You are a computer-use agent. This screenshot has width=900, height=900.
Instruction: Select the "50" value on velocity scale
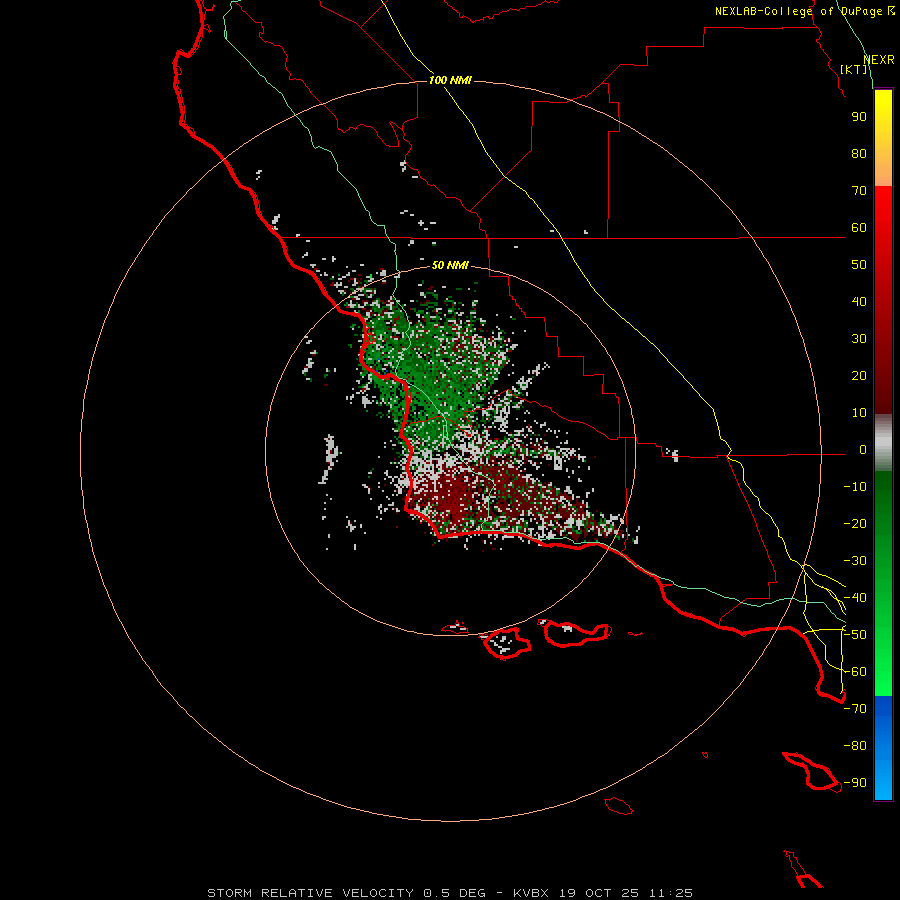tap(859, 265)
